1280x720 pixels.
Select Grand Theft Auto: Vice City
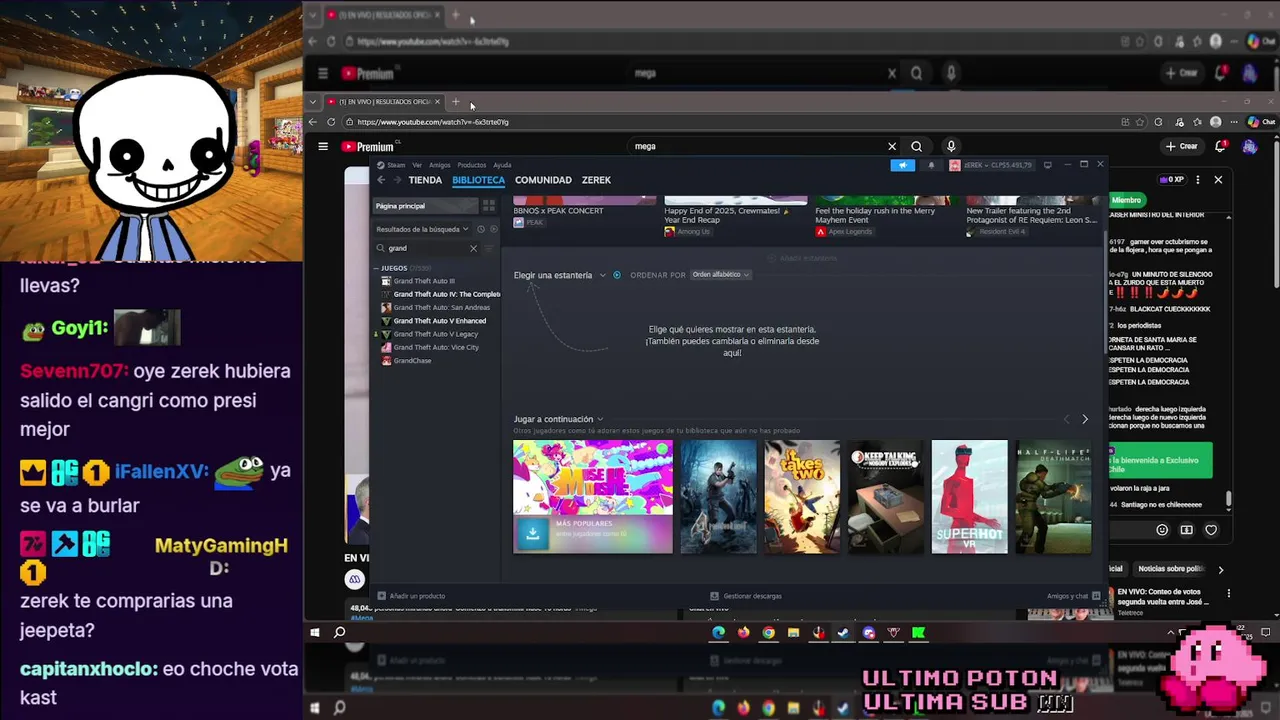[430, 347]
